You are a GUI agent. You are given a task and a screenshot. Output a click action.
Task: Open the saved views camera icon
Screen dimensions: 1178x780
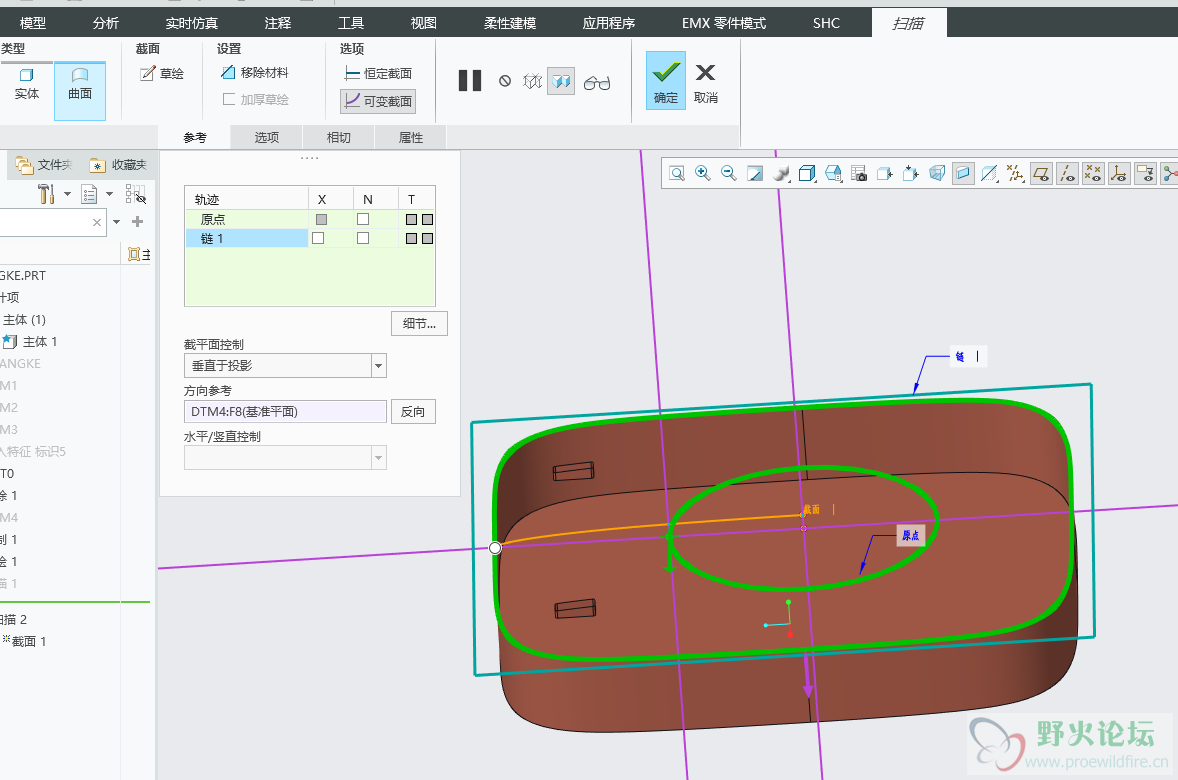click(859, 173)
